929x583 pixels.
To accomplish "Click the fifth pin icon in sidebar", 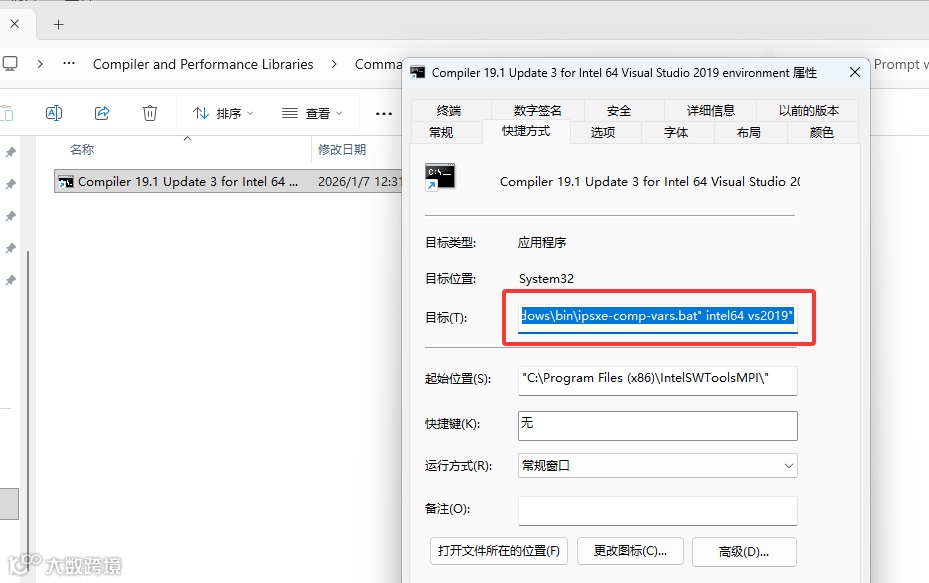I will click(11, 281).
